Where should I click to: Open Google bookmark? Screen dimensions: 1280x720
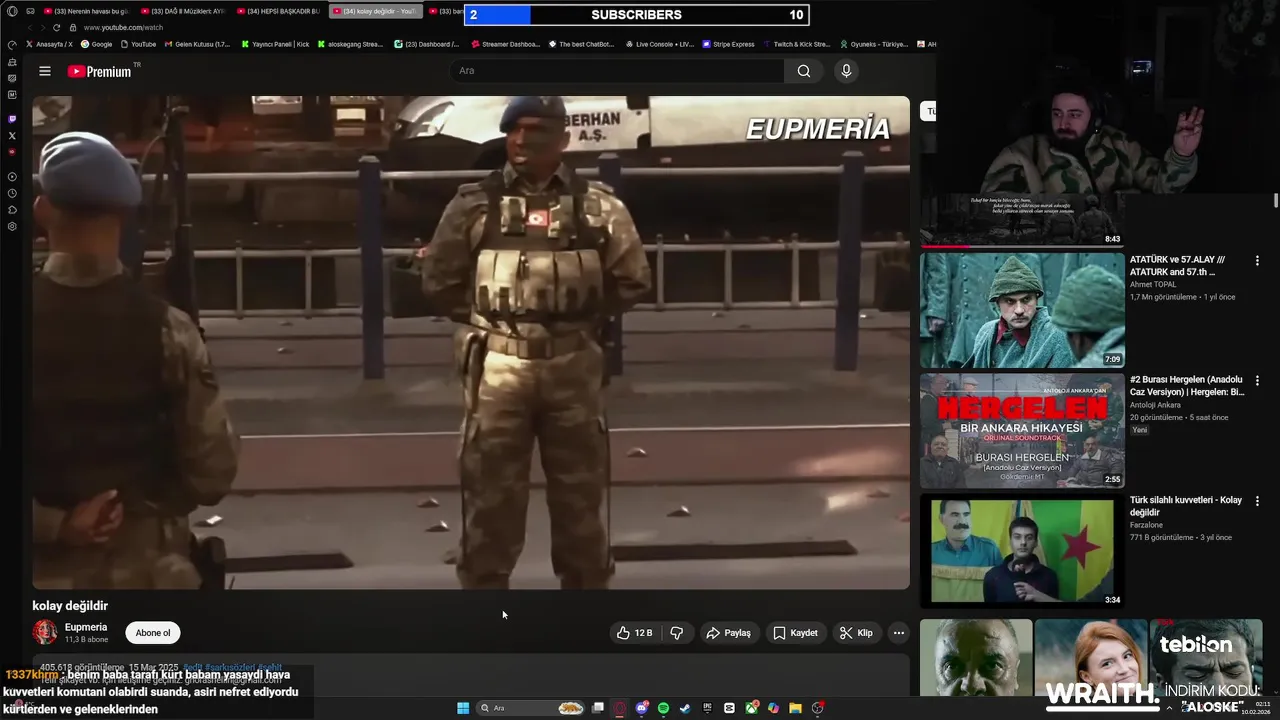click(x=97, y=44)
